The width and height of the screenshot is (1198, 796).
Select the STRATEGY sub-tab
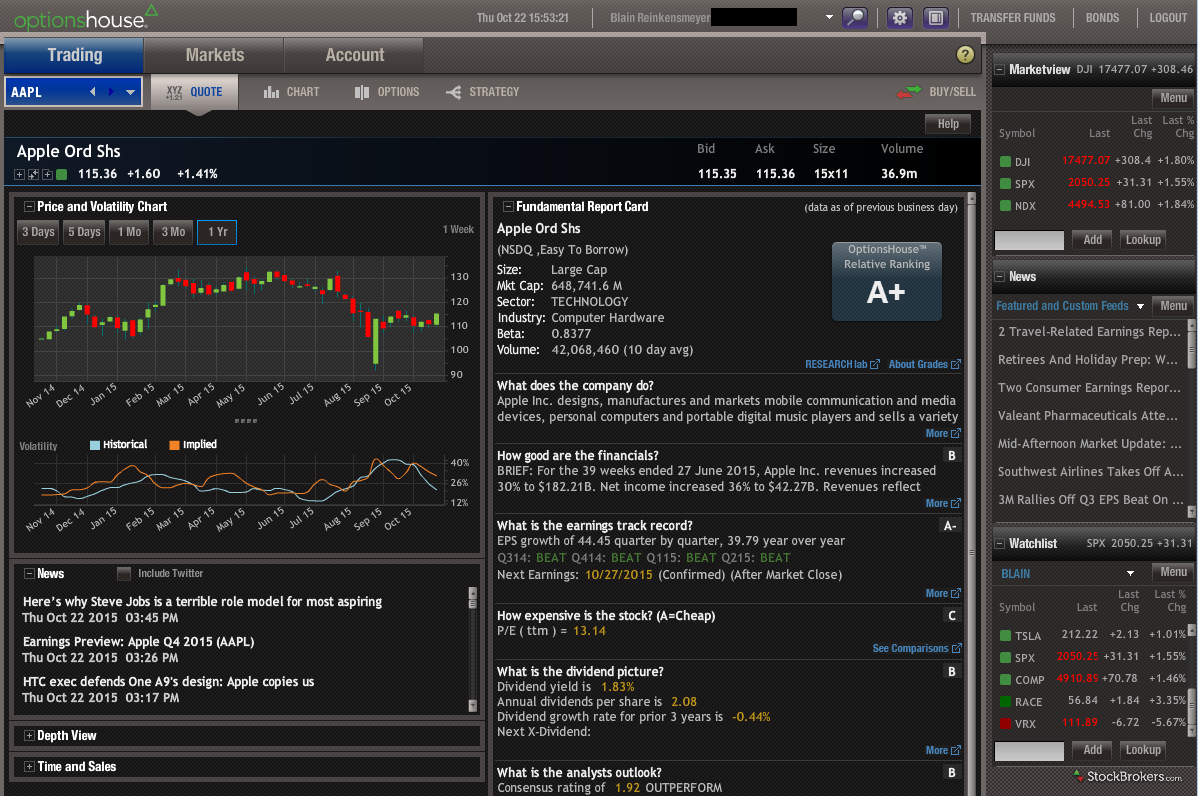click(483, 92)
